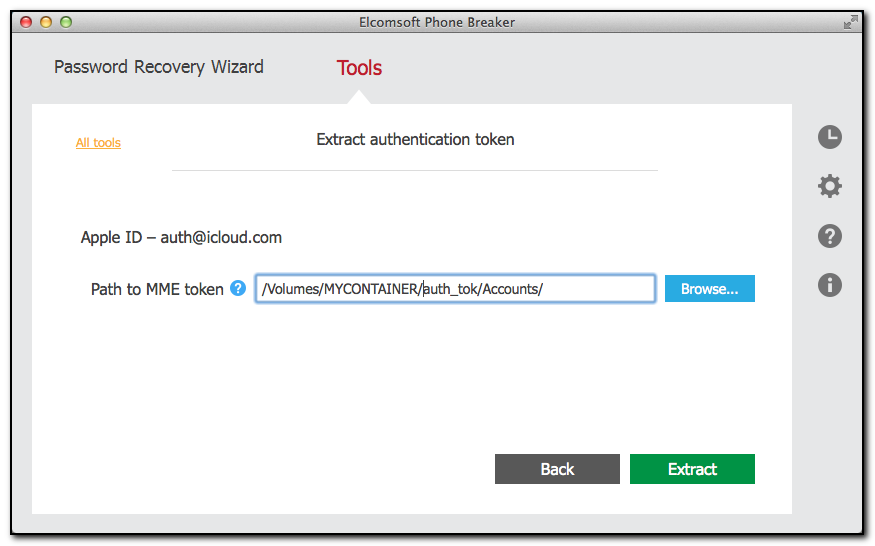Zoom the window with the green button
The width and height of the screenshot is (875, 546).
[66, 21]
